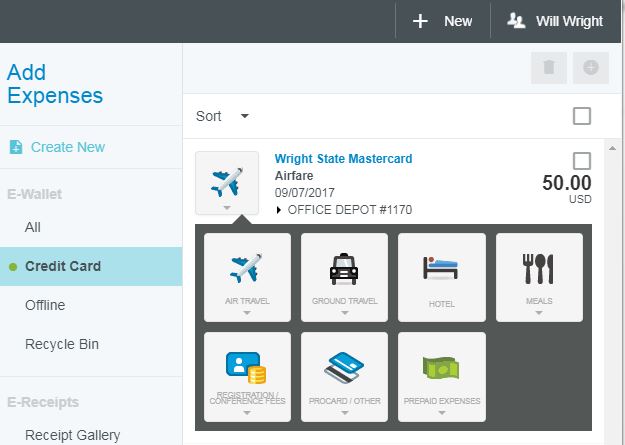Open the Recycle Bin section
Image resolution: width=625 pixels, height=445 pixels.
coord(60,344)
